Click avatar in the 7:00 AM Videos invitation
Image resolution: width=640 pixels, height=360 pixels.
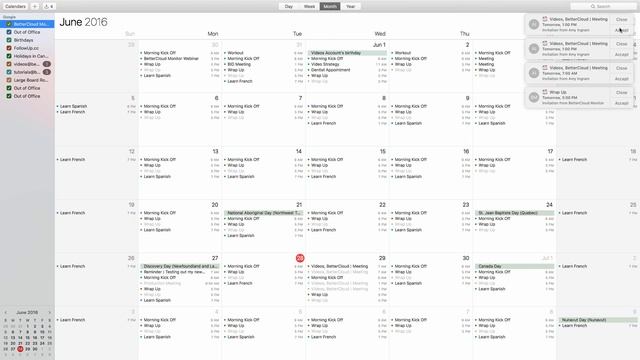534,73
